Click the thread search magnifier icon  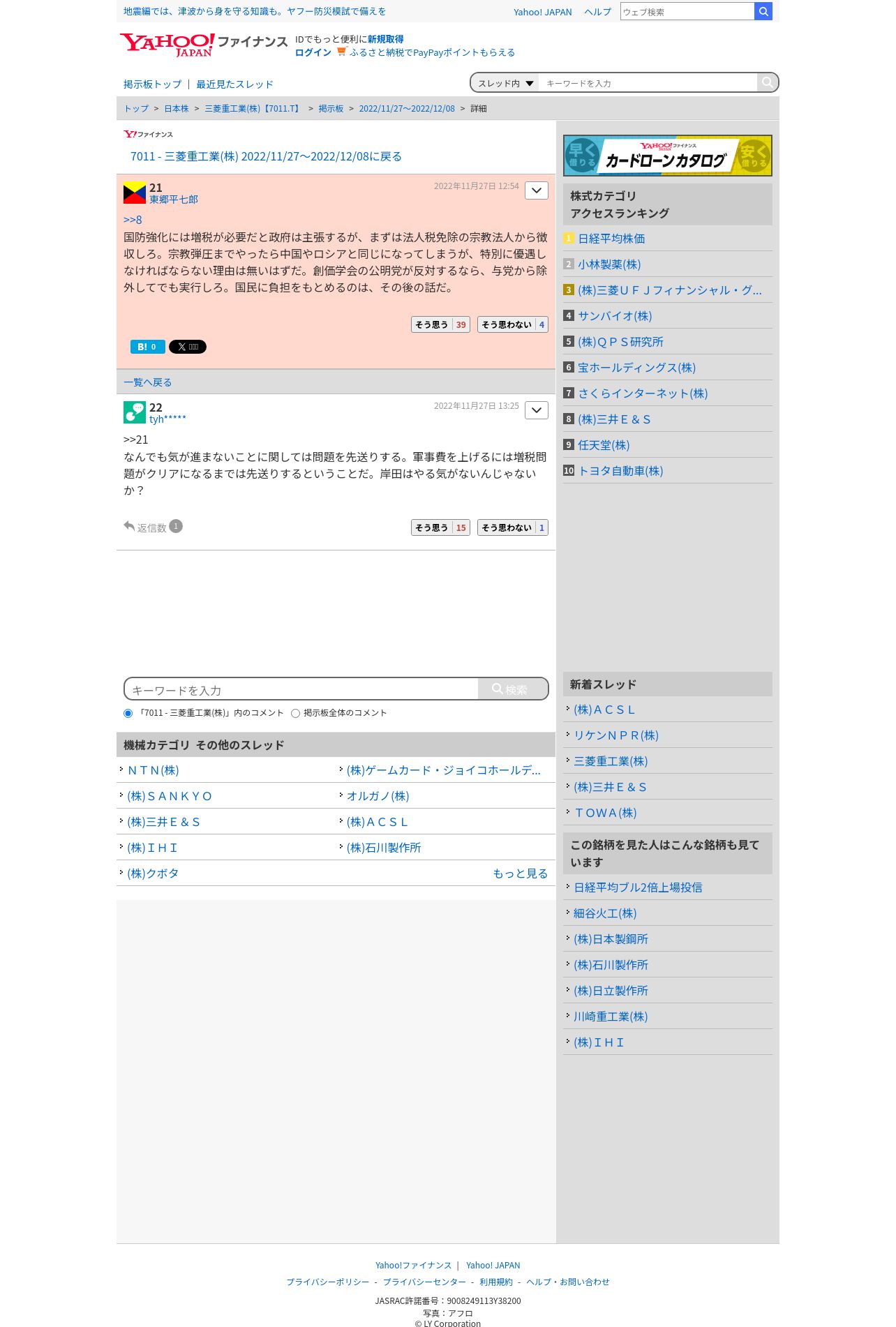[767, 82]
